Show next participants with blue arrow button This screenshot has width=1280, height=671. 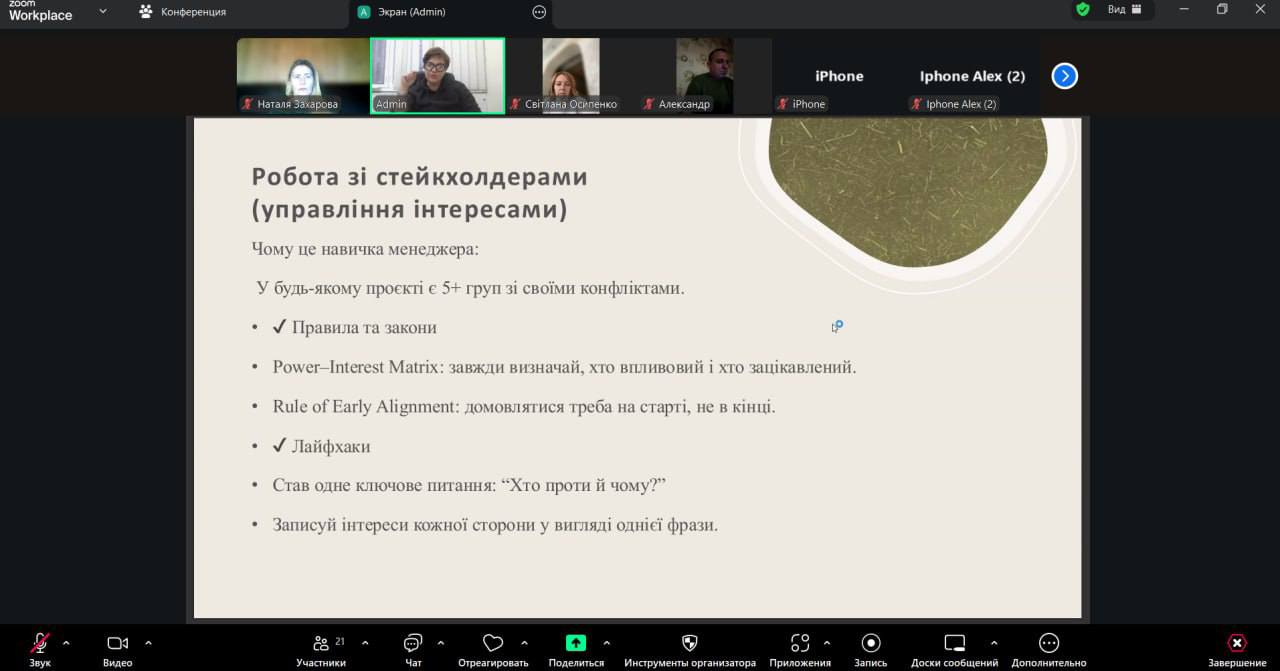click(1064, 76)
